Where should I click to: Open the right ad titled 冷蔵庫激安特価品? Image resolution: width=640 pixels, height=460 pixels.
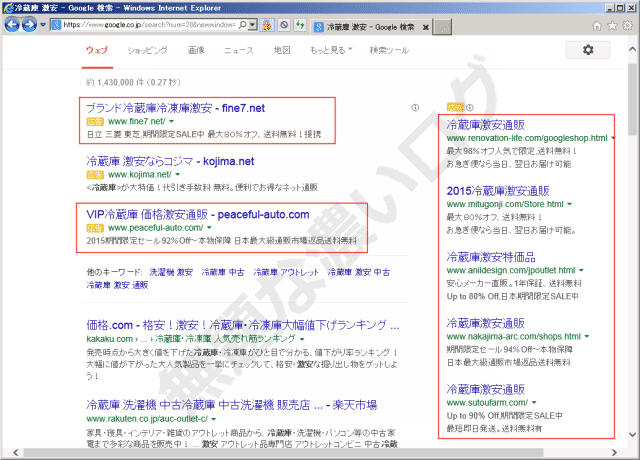491,257
